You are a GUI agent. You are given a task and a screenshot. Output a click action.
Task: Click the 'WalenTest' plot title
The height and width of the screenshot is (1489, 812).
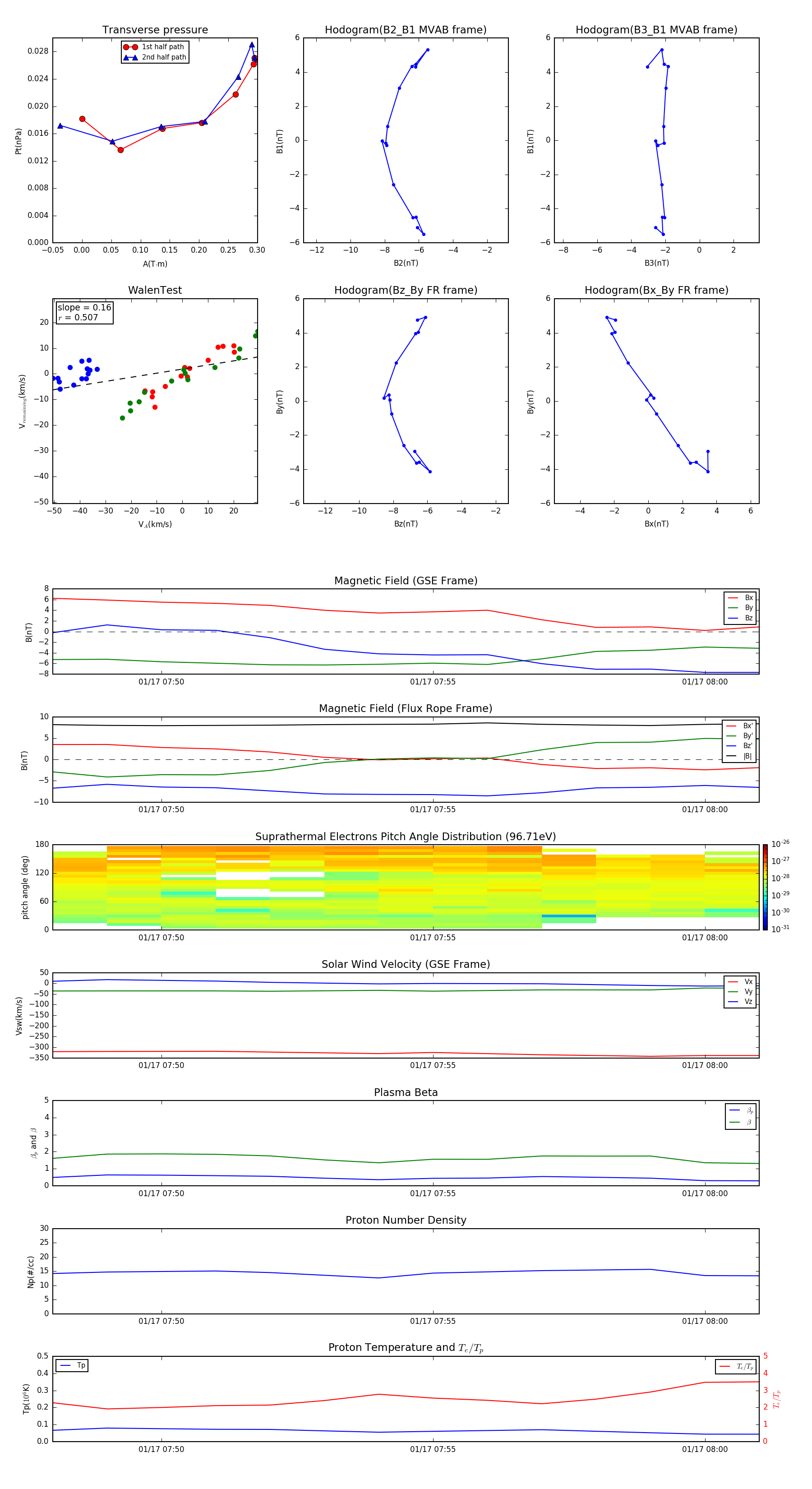(155, 290)
